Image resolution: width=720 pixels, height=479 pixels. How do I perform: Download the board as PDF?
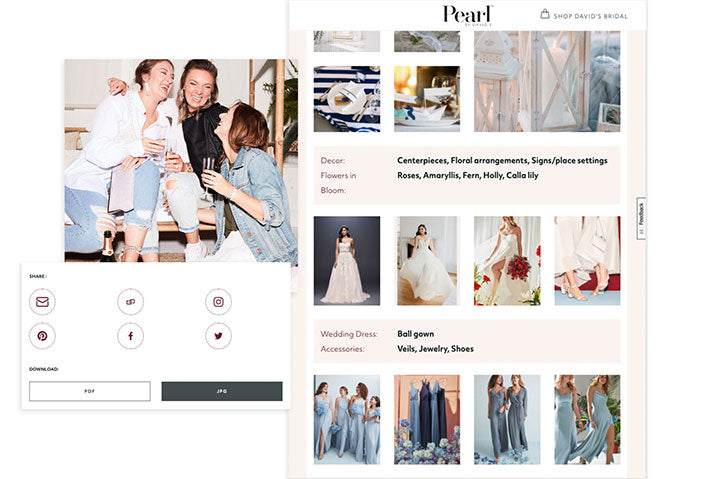[89, 391]
